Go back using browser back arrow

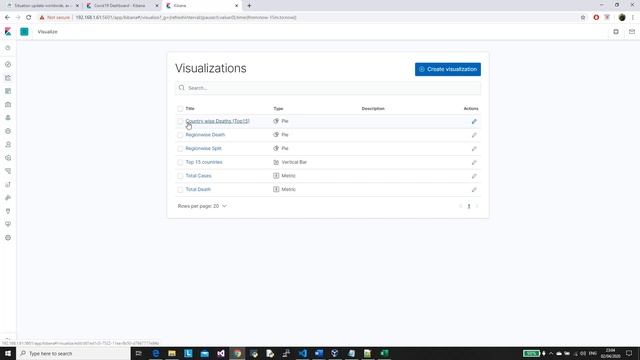tap(7, 18)
